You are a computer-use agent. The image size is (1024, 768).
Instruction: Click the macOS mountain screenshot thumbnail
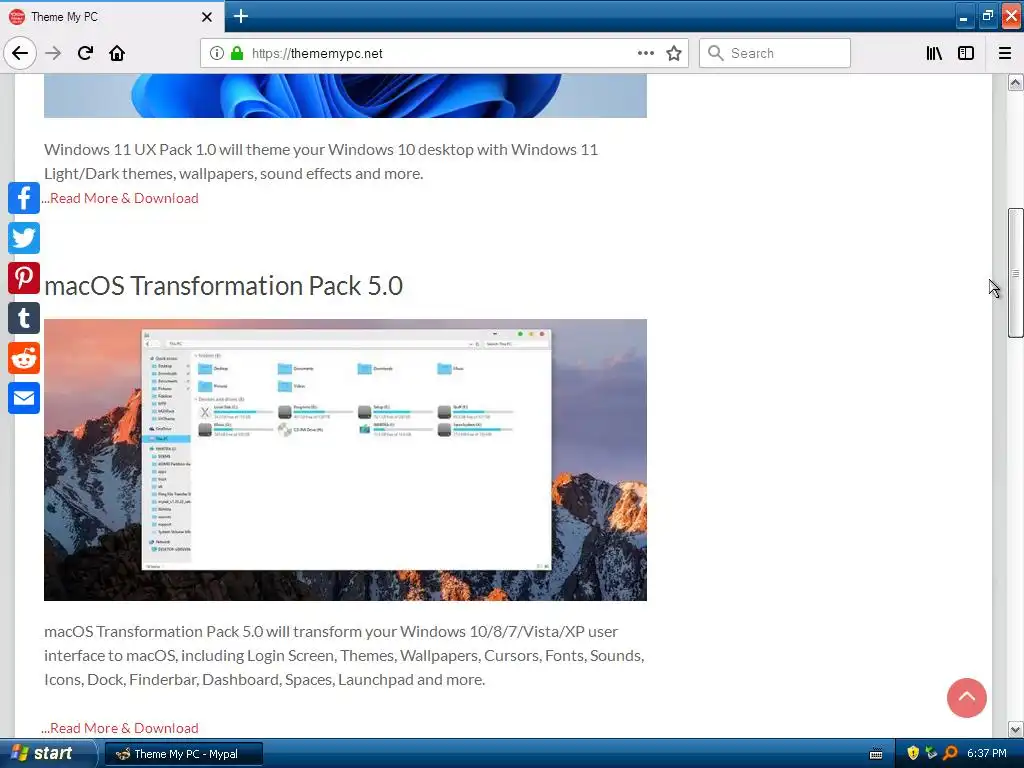tap(345, 460)
